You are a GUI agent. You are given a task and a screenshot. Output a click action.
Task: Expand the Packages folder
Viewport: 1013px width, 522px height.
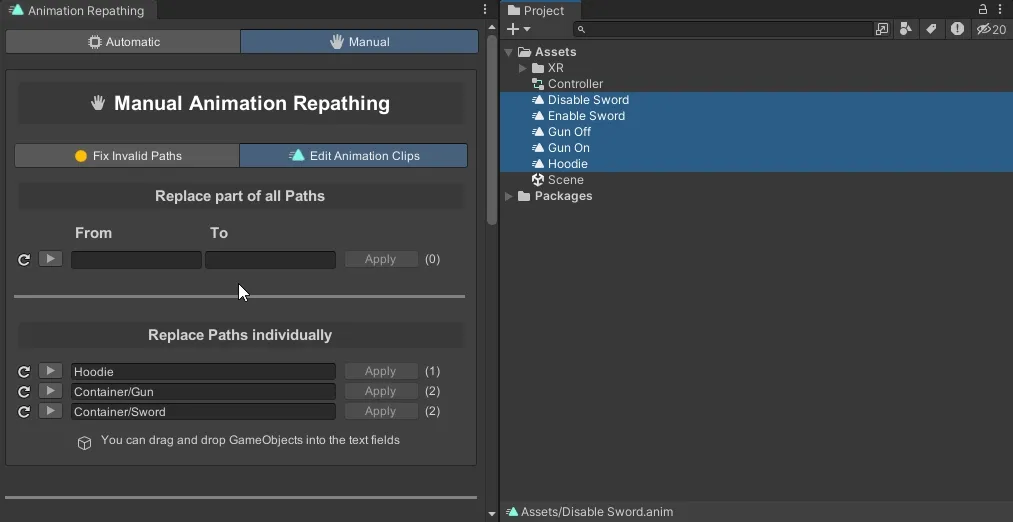(x=509, y=196)
